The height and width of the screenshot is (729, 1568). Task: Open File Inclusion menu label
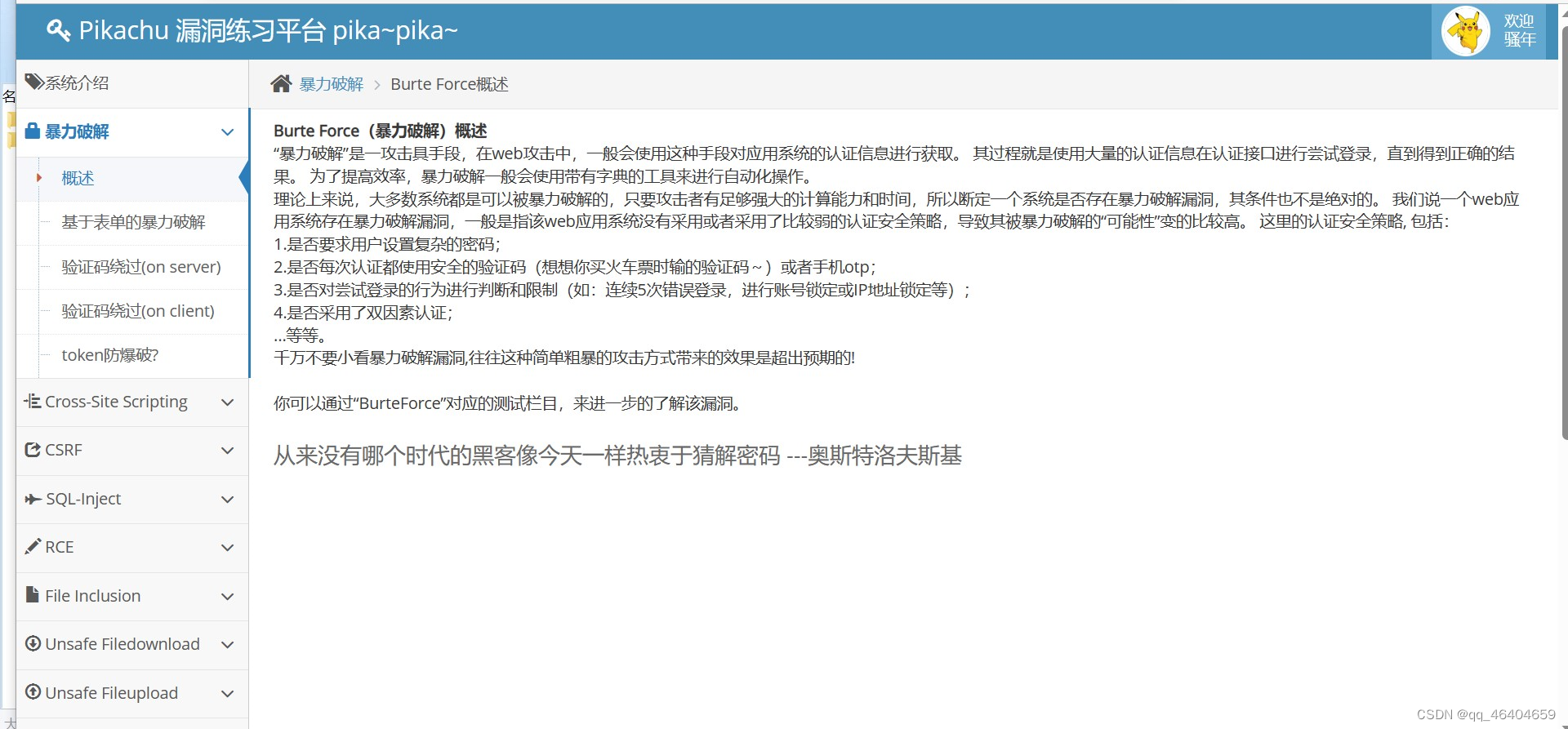pos(93,596)
